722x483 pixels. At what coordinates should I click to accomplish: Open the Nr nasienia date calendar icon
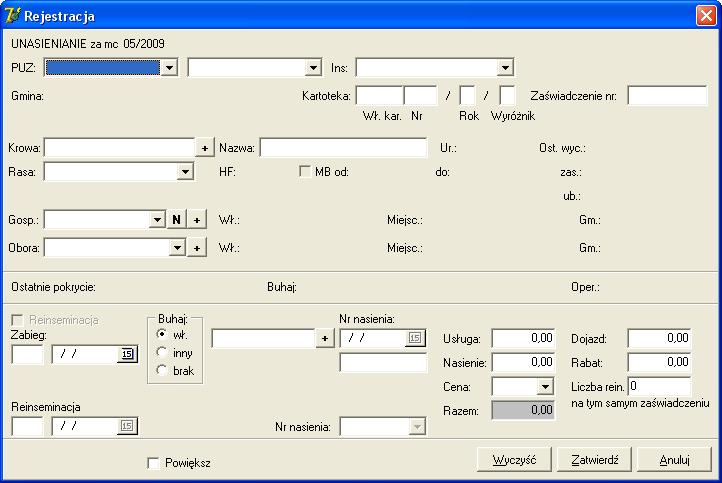point(415,338)
